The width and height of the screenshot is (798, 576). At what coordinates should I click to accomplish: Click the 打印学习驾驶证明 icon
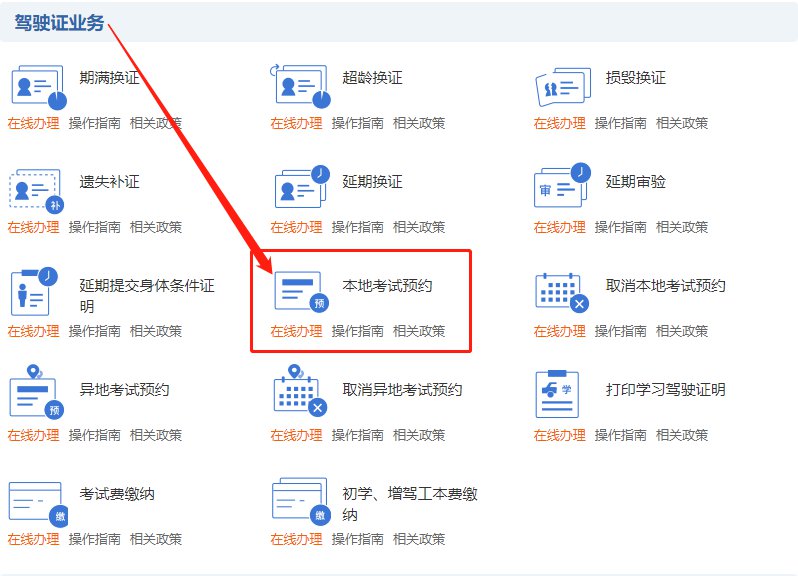pos(557,394)
